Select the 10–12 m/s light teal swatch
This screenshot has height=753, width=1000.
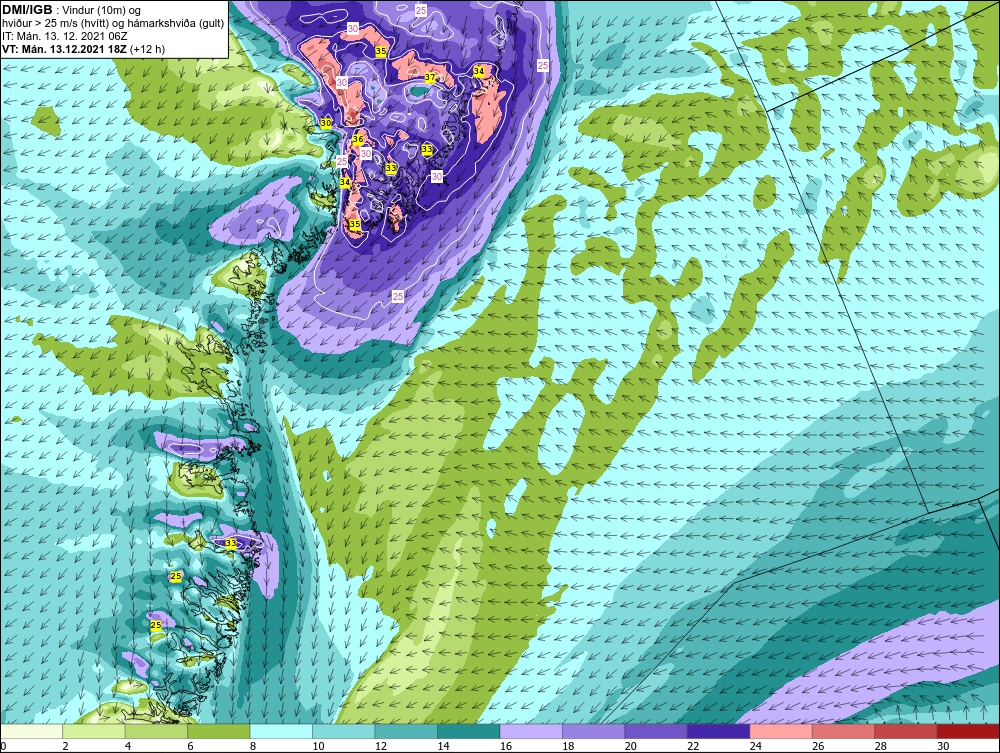point(344,731)
